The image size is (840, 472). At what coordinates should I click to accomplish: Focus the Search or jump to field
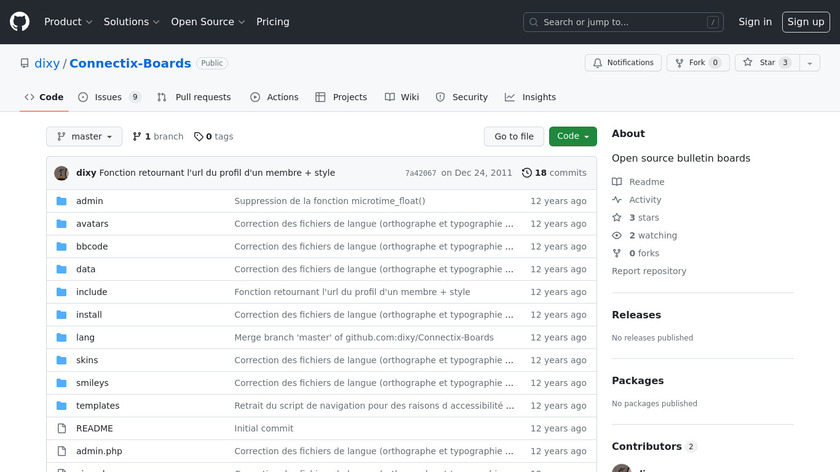point(623,22)
